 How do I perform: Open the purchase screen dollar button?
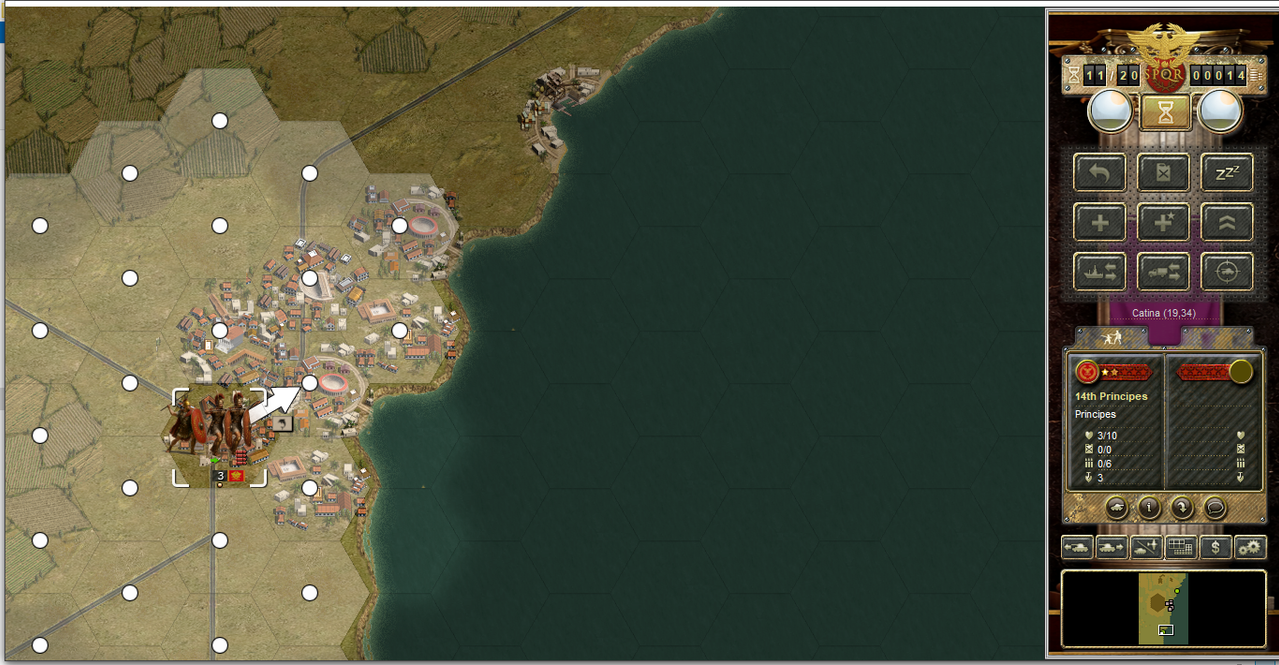pyautogui.click(x=1215, y=547)
